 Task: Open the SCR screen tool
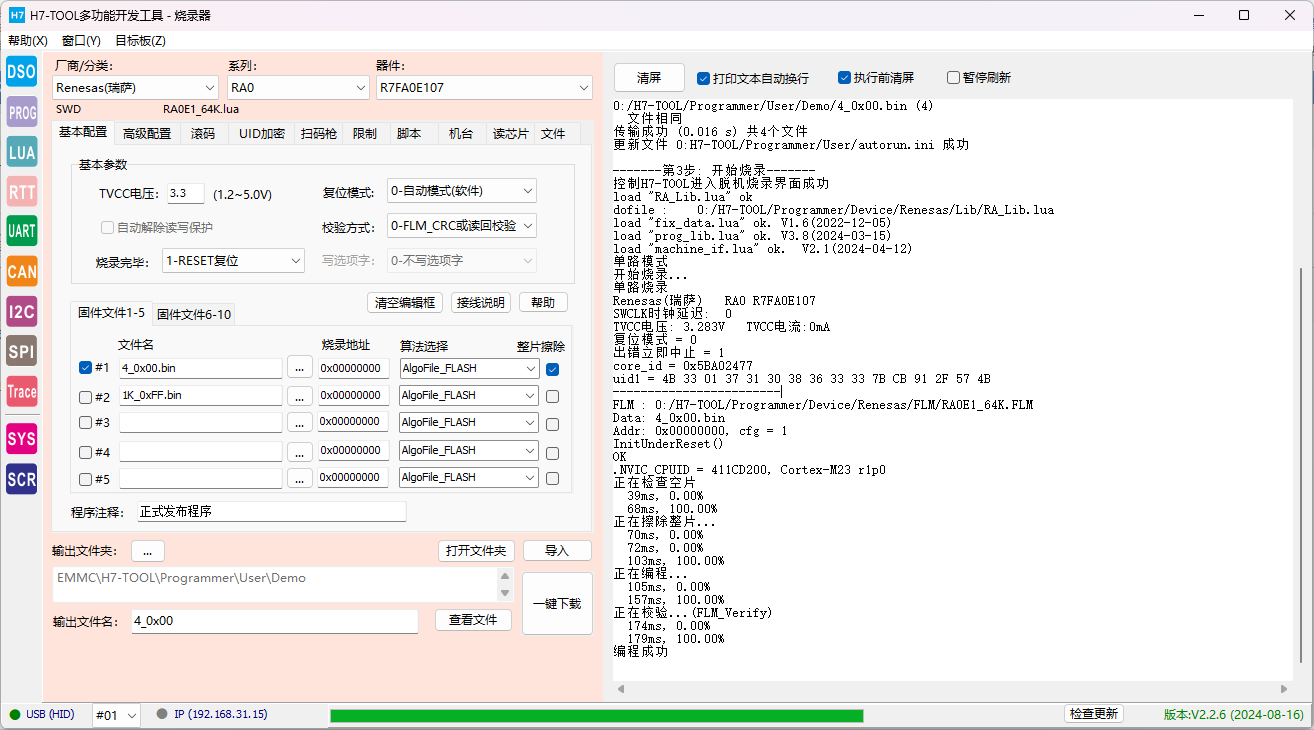coord(21,479)
